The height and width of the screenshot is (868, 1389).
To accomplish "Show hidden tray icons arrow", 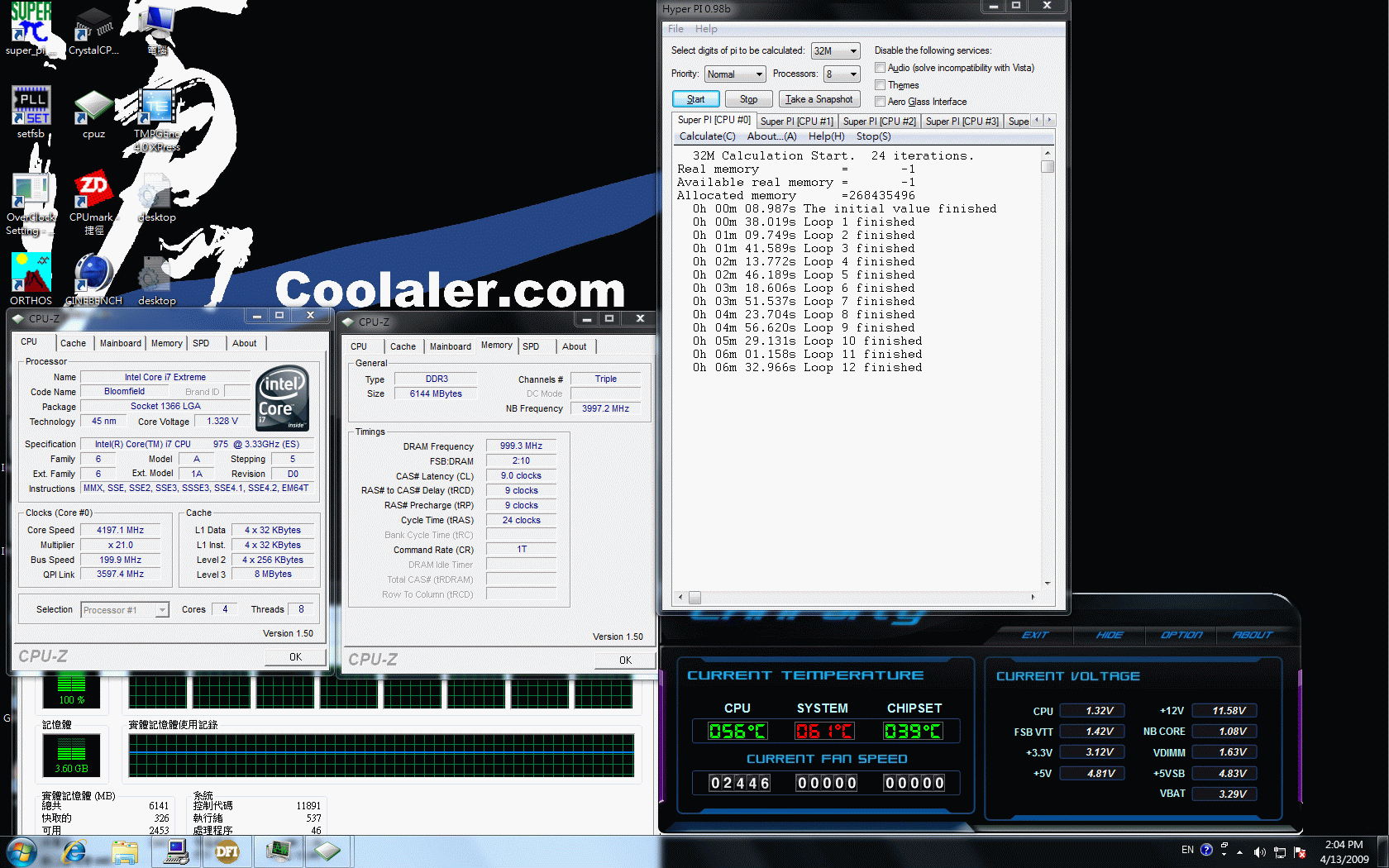I will (1239, 851).
